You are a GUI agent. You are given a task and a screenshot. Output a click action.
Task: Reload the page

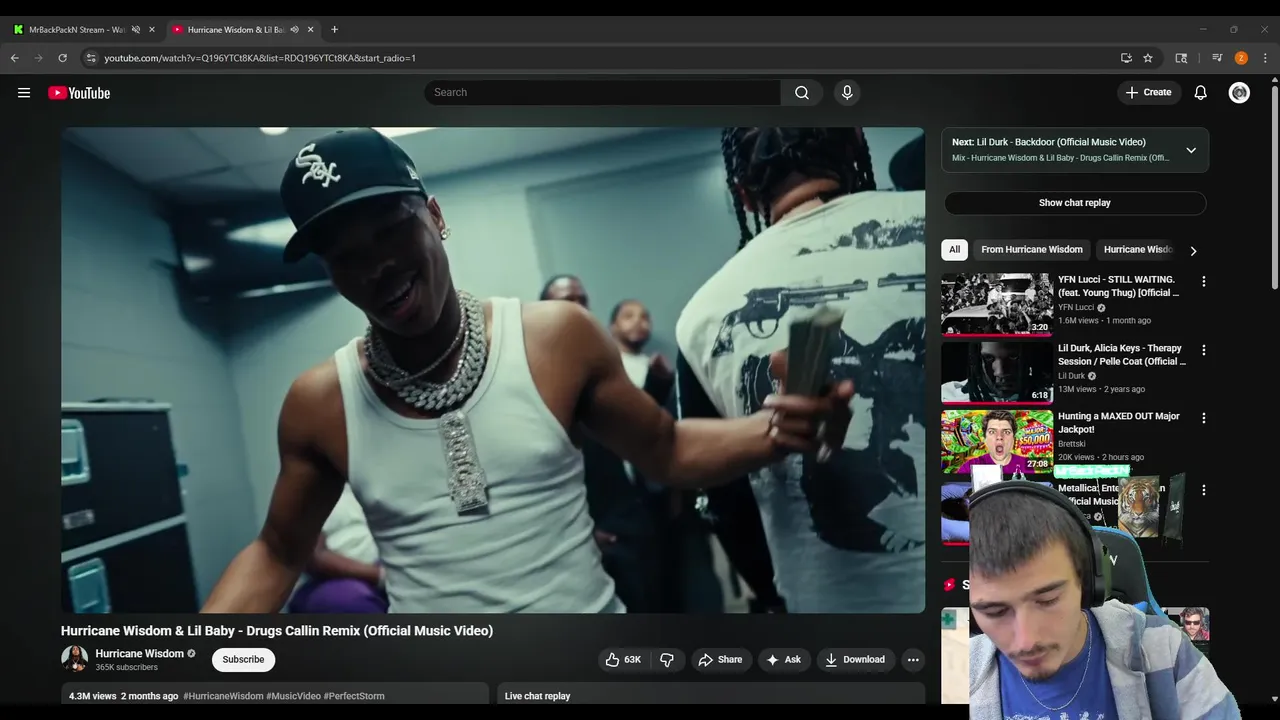pyautogui.click(x=62, y=58)
